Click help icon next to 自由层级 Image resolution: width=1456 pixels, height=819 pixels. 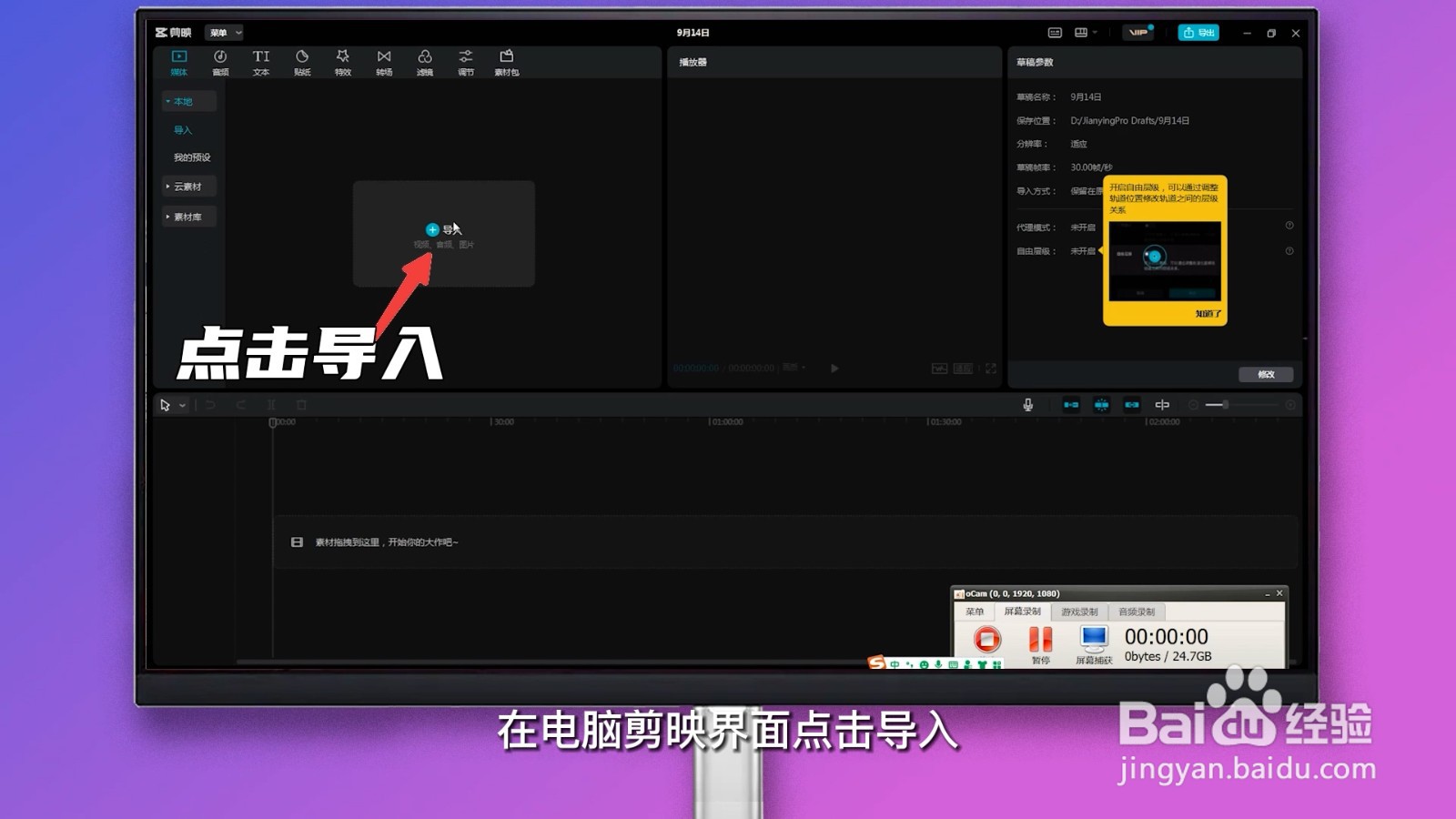(1289, 251)
